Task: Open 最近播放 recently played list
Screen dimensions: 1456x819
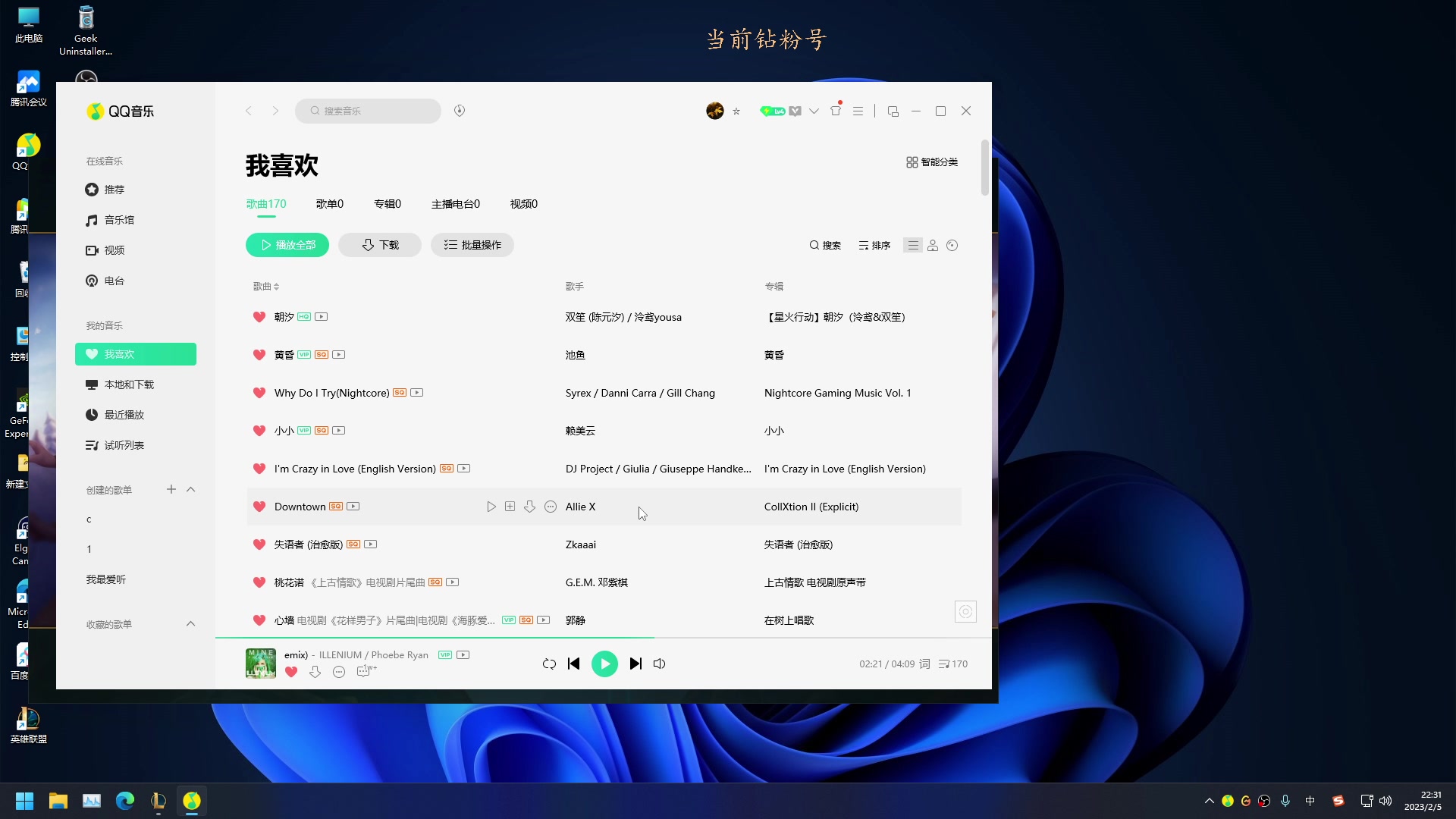Action: [124, 415]
